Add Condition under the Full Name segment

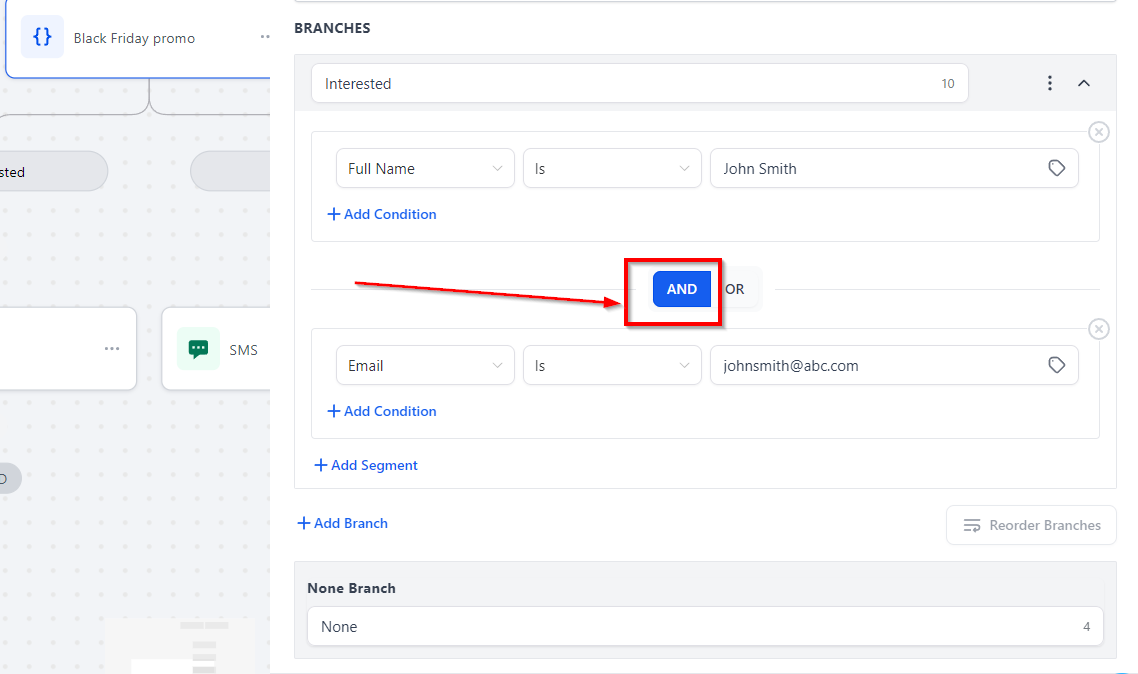click(382, 214)
